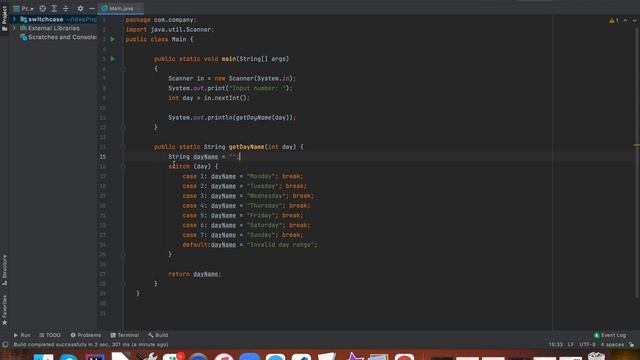The height and width of the screenshot is (360, 640).
Task: Hide the Project tool window
Action: tap(92, 8)
